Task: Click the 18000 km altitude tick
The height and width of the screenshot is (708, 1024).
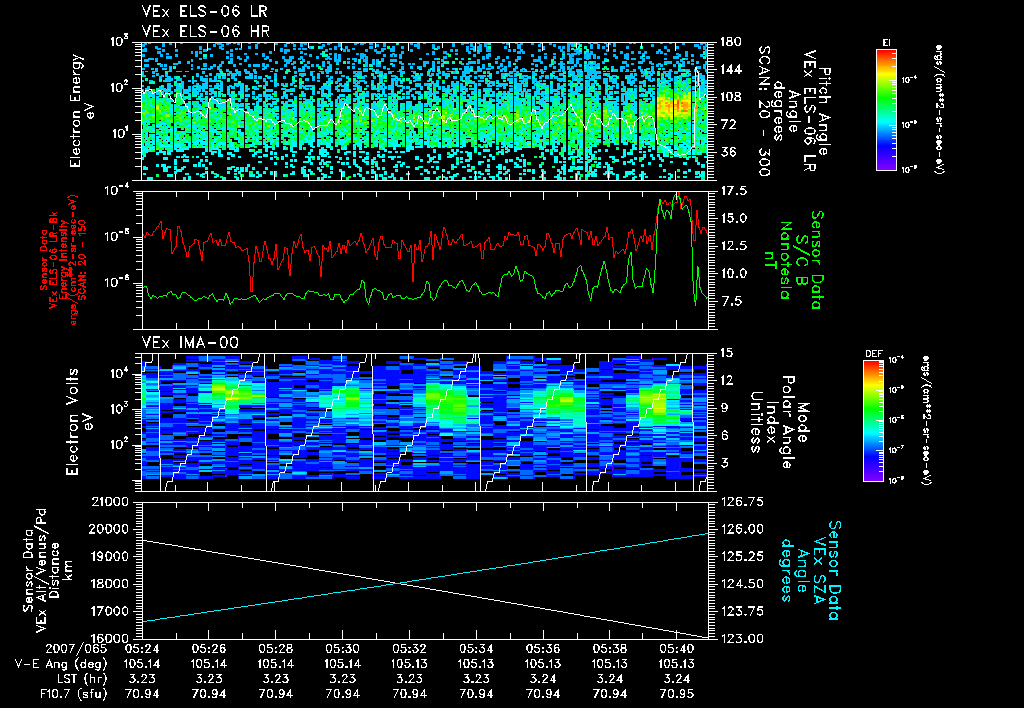Action: click(x=108, y=584)
